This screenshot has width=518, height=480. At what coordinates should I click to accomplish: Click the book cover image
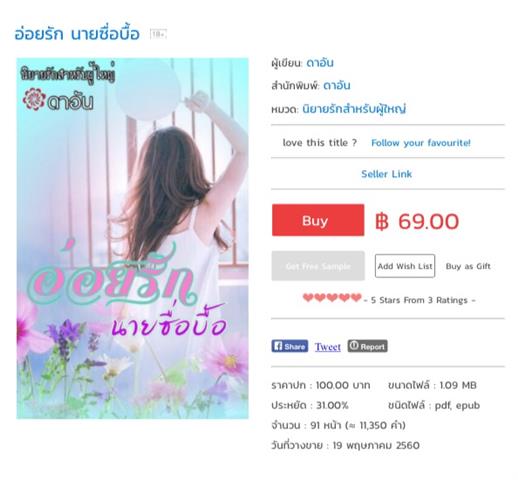click(x=132, y=238)
